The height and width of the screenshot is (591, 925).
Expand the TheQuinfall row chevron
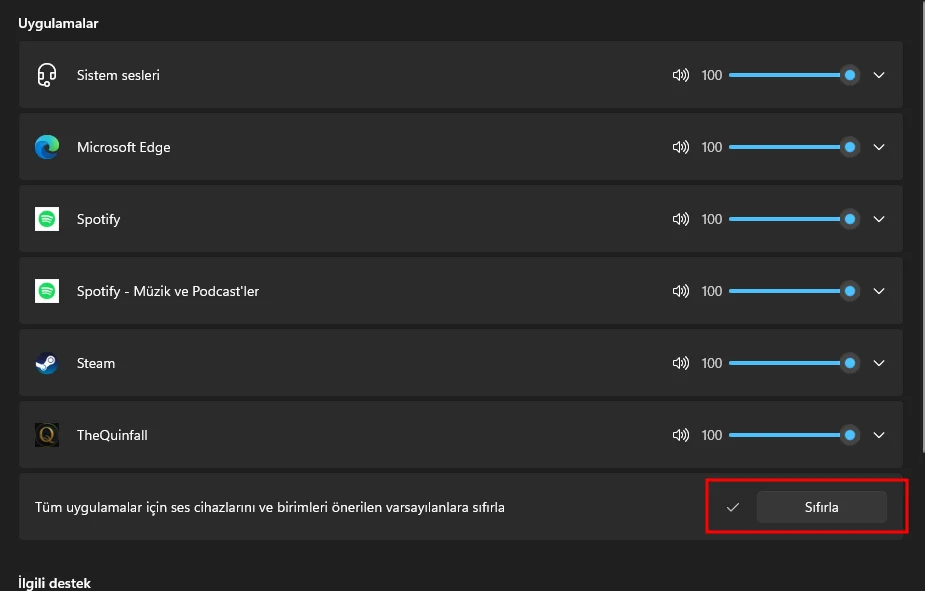coord(879,435)
